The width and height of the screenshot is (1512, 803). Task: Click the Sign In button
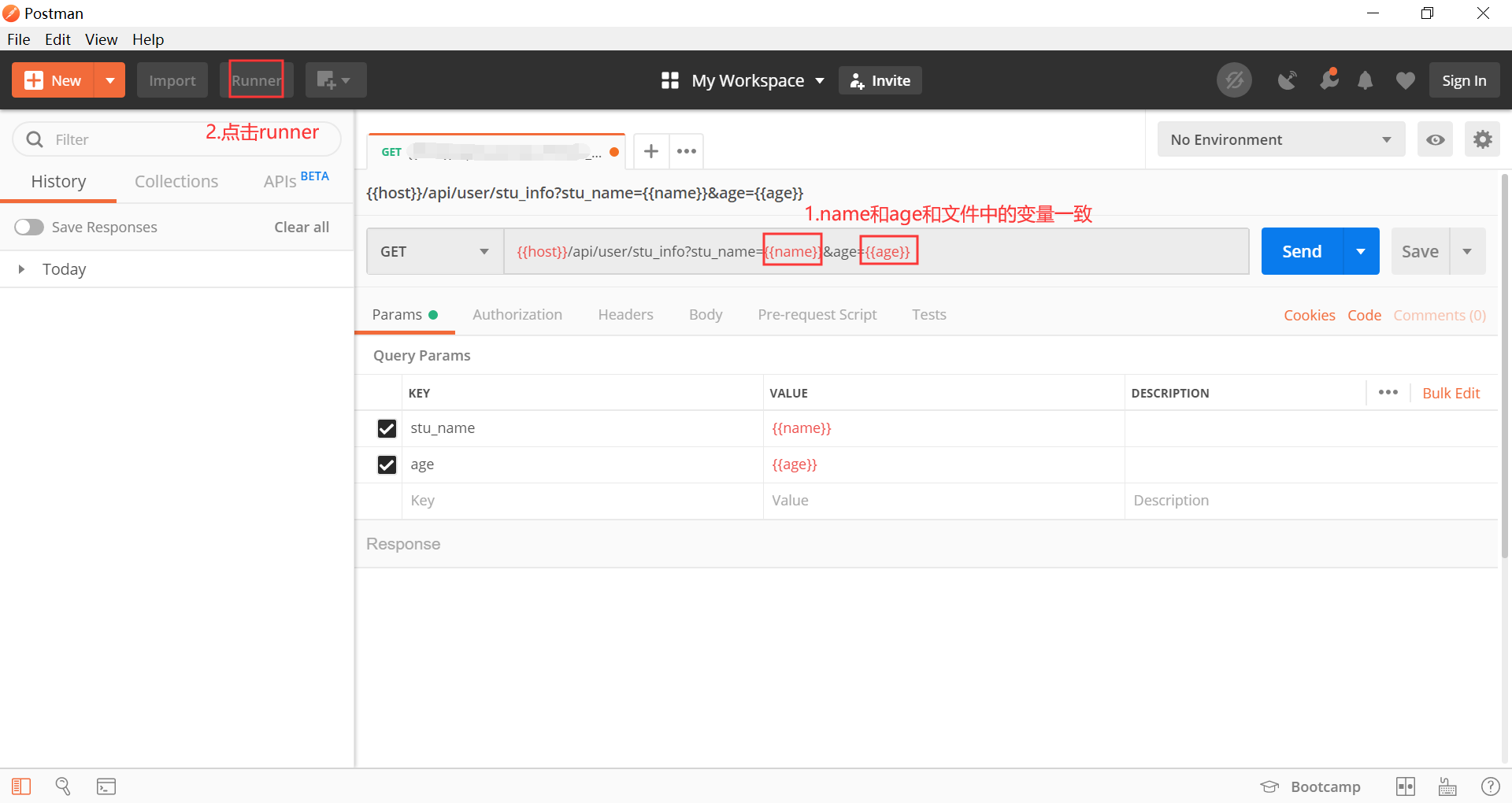coord(1465,80)
